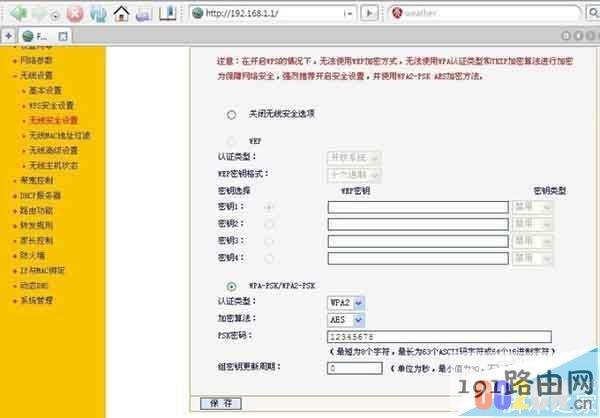Image resolution: width=600 pixels, height=418 pixels.
Task: Click the square icon on the tab
Action: pos(63,36)
